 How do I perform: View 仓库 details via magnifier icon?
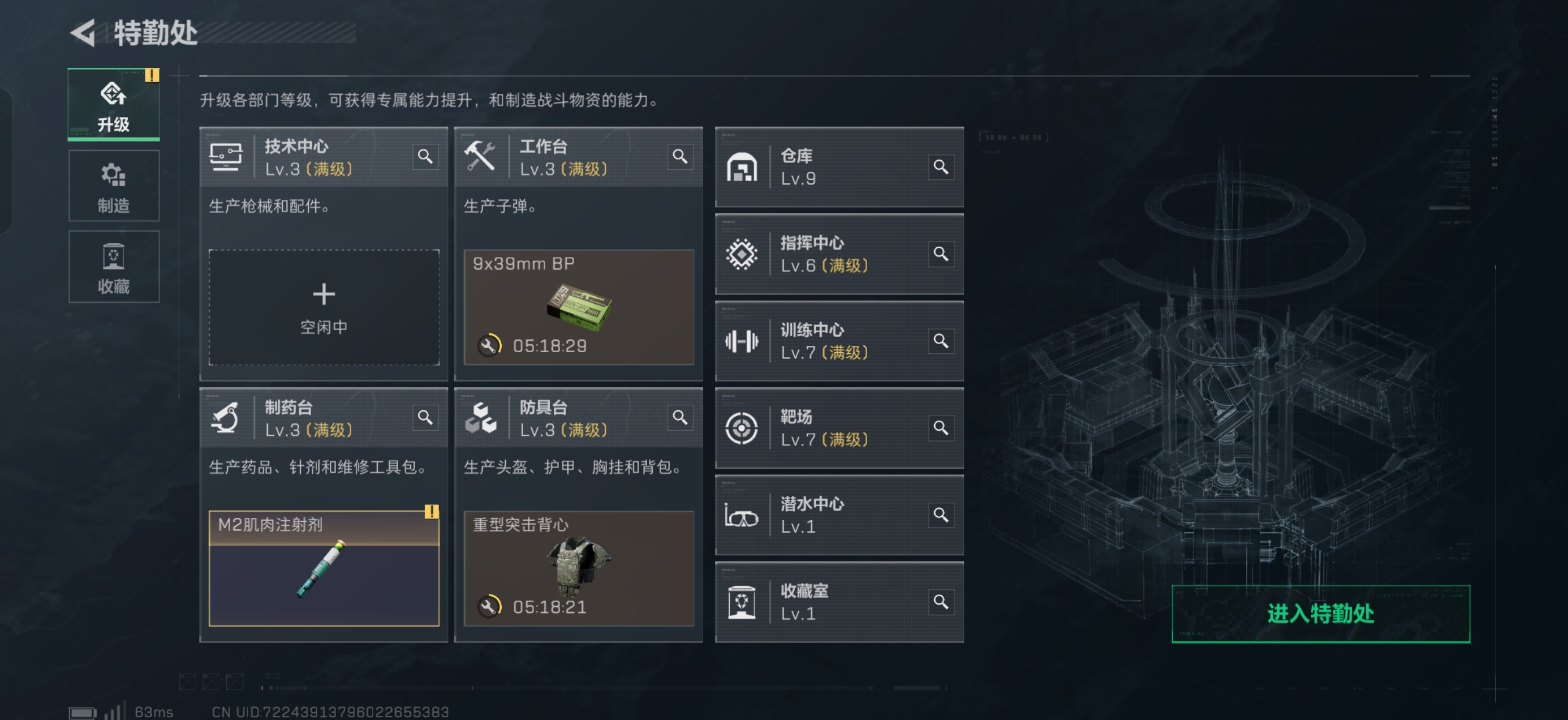coord(941,167)
